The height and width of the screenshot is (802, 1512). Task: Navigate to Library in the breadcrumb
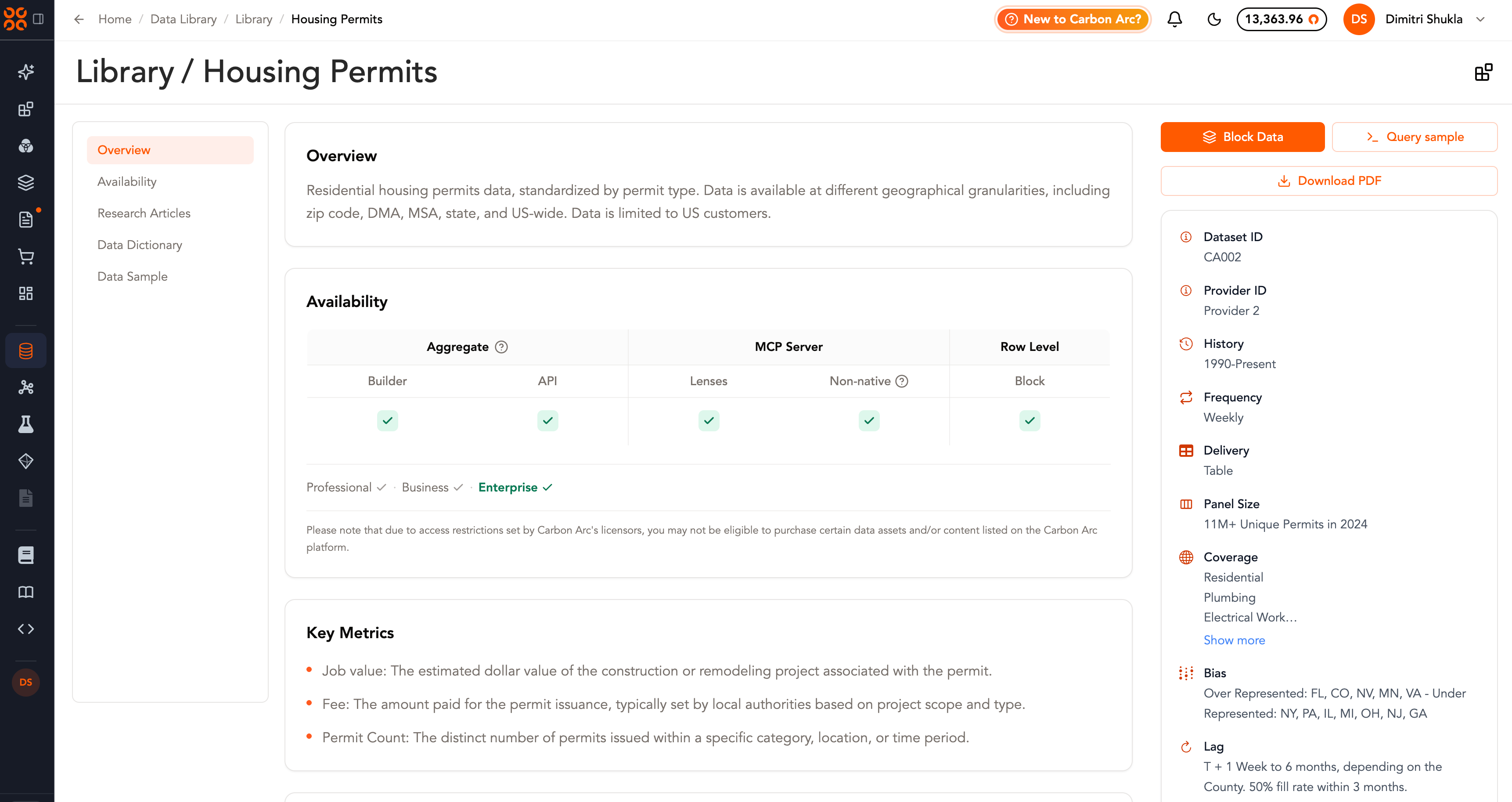click(x=254, y=19)
